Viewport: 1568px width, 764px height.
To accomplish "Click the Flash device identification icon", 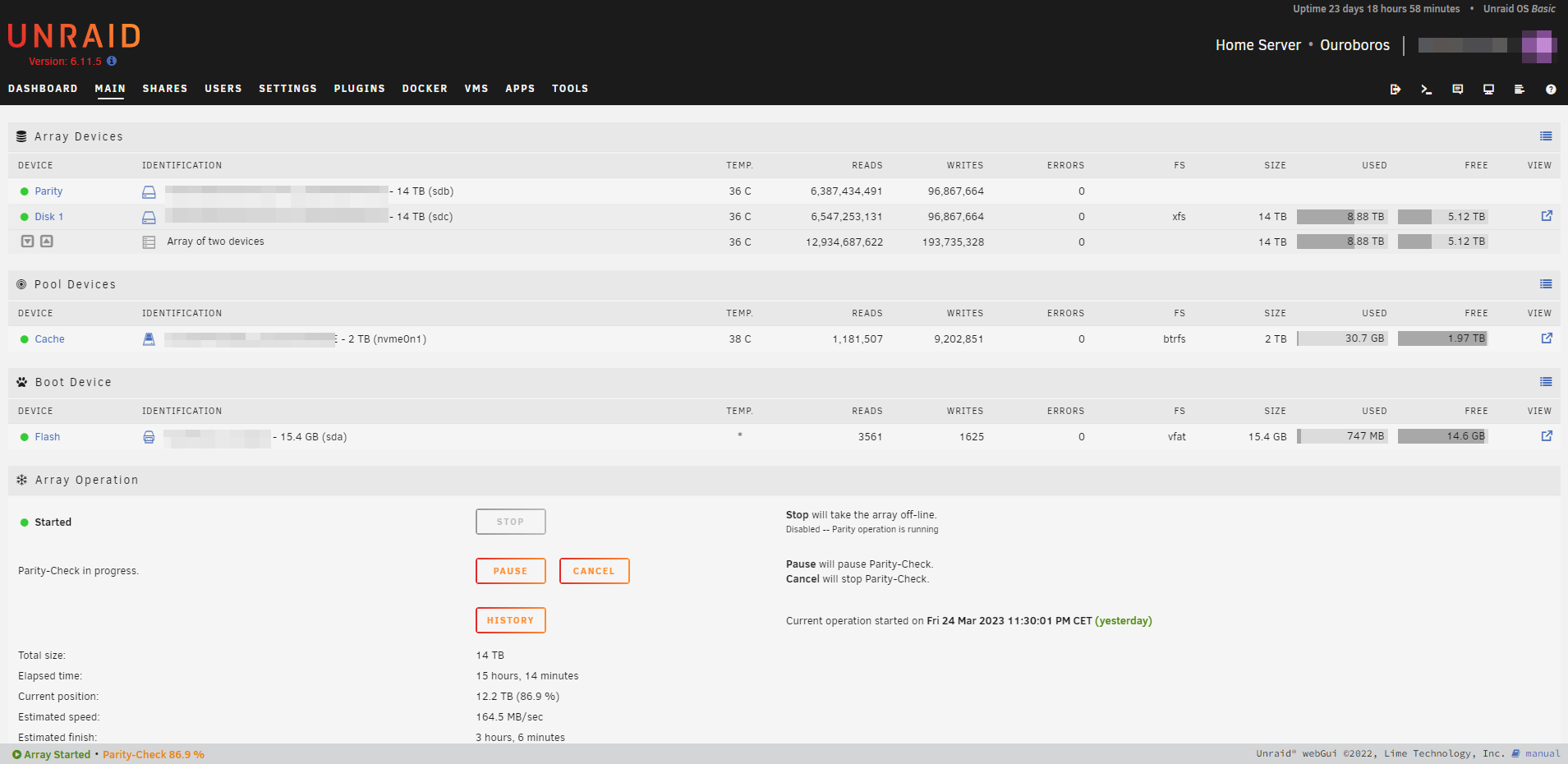I will tap(149, 437).
